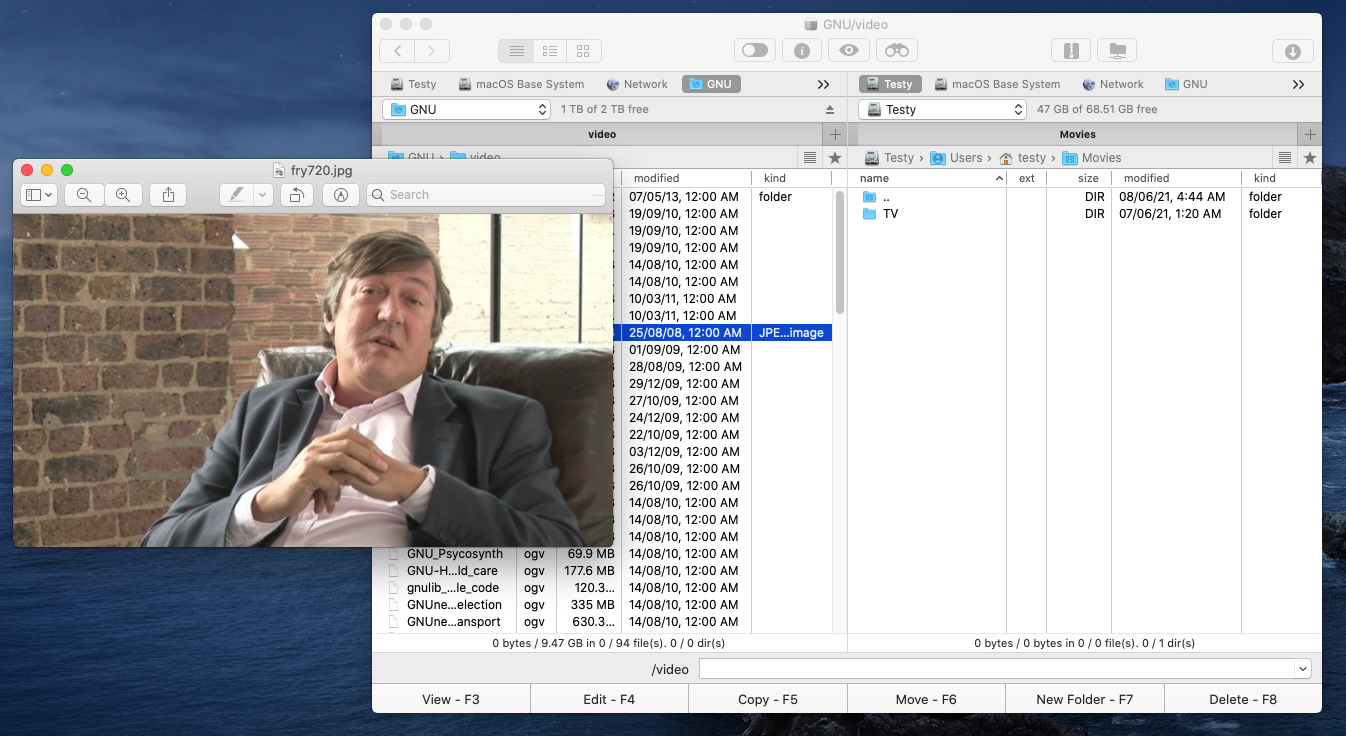The height and width of the screenshot is (736, 1346).
Task: Select Testy drive tab in the right pane
Action: 890,84
